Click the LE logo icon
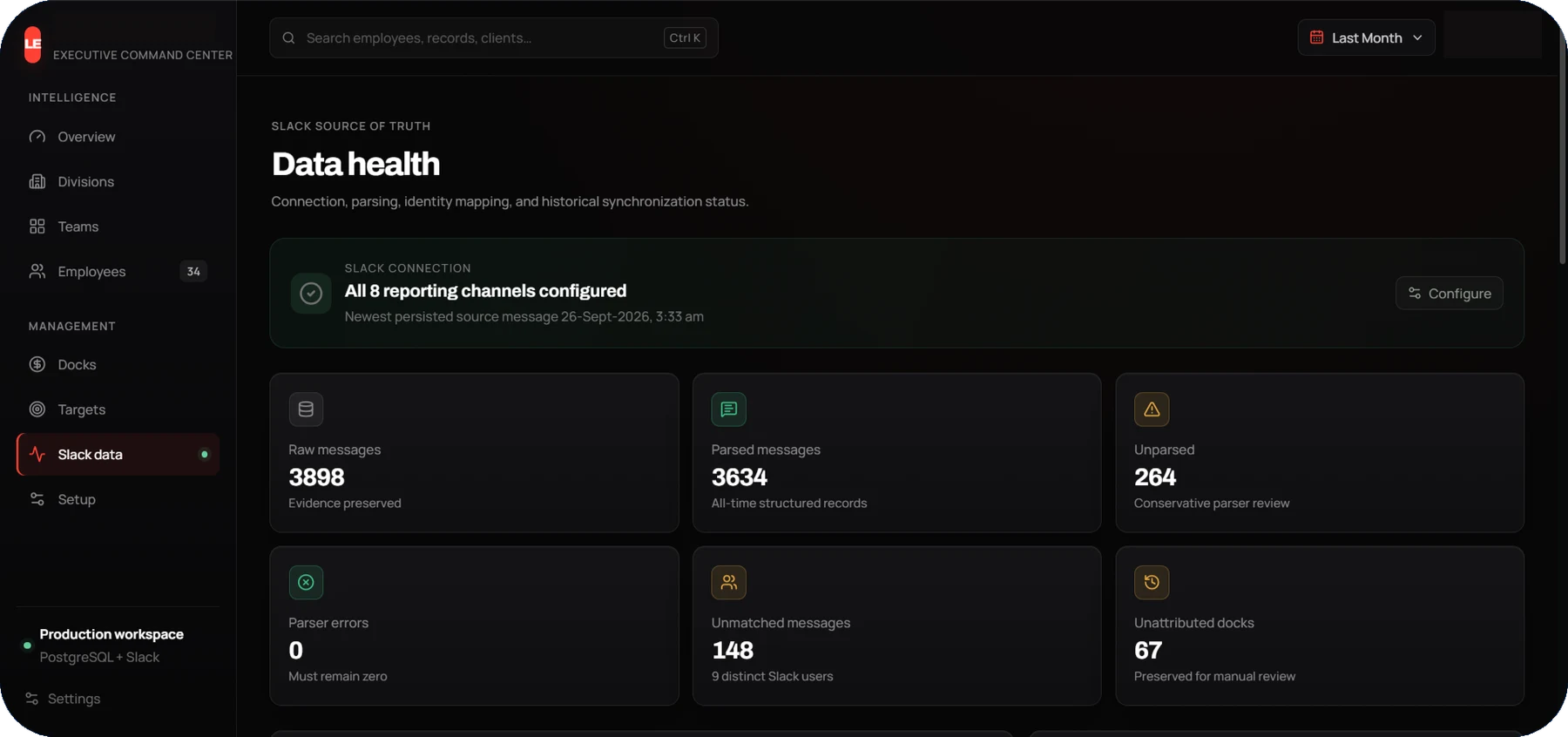Image resolution: width=1568 pixels, height=737 pixels. point(33,44)
